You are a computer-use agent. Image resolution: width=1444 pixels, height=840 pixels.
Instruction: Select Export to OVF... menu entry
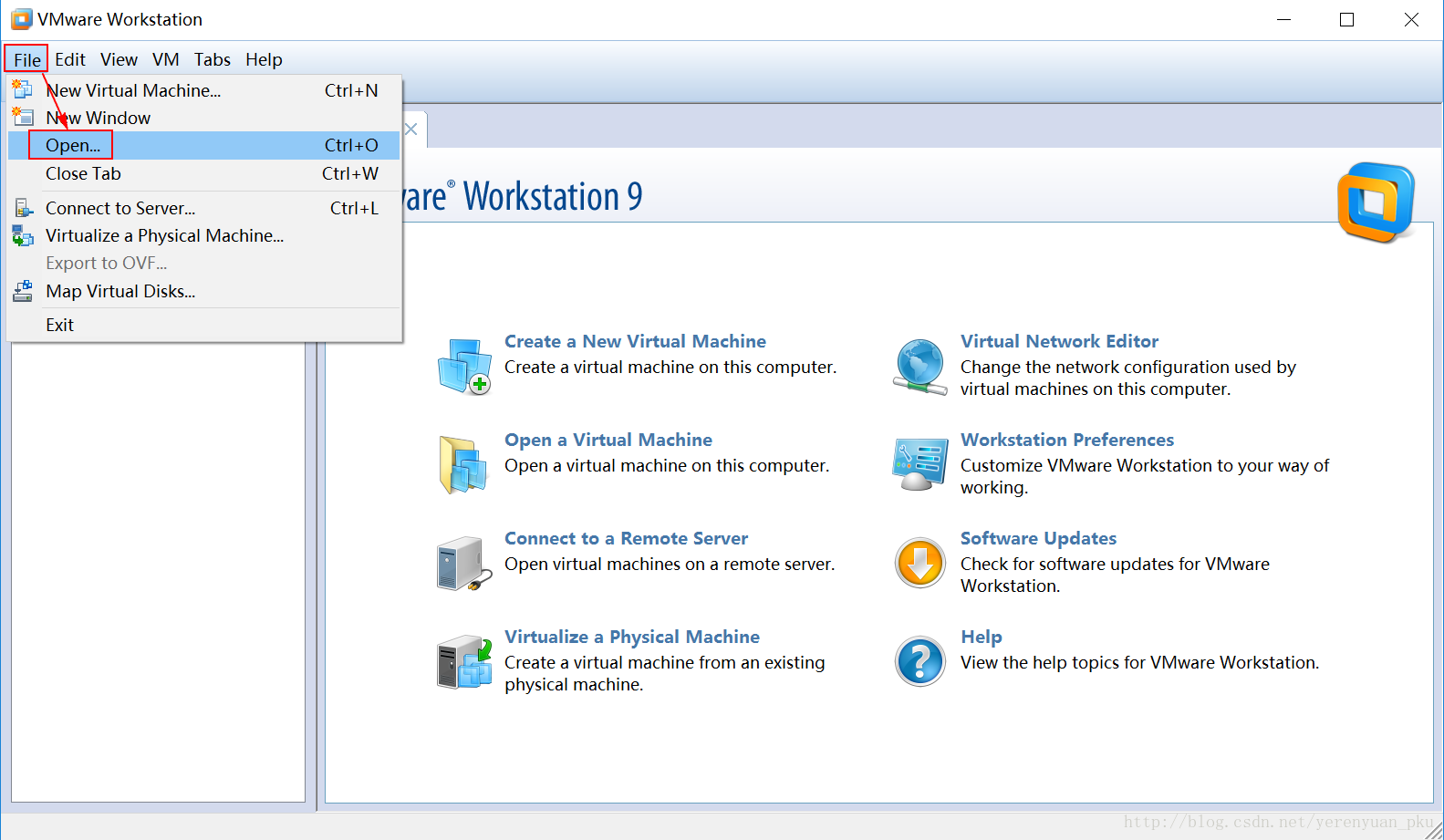(x=204, y=263)
